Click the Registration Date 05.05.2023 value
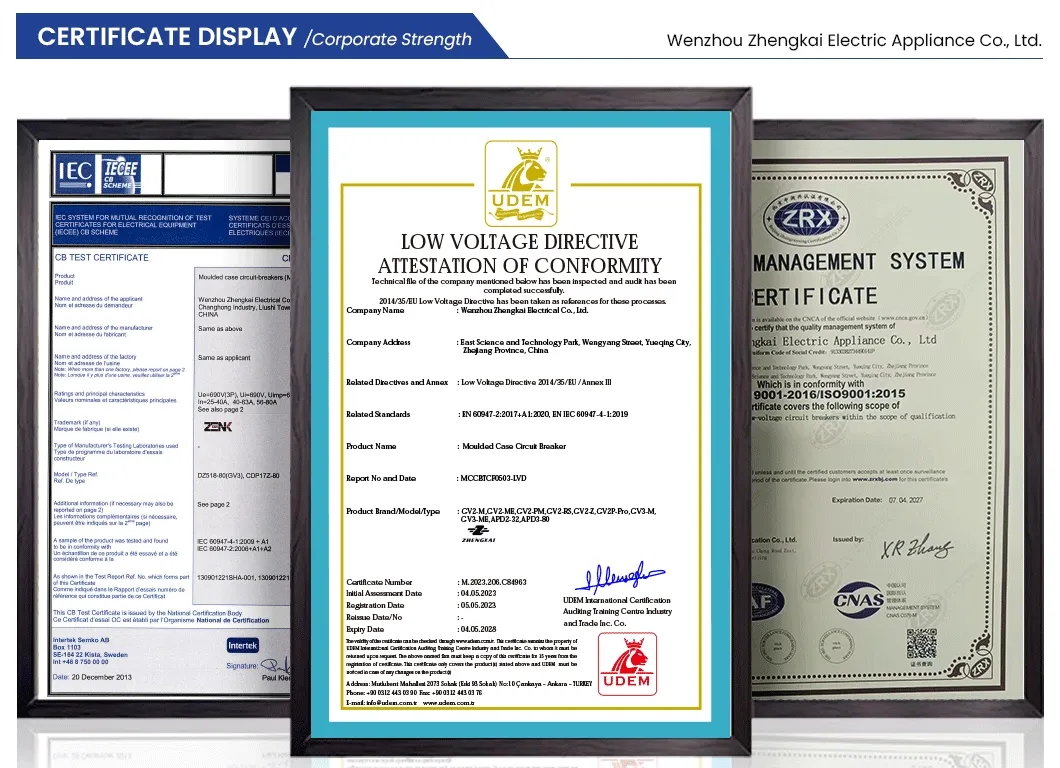The height and width of the screenshot is (768, 1060). tap(479, 606)
